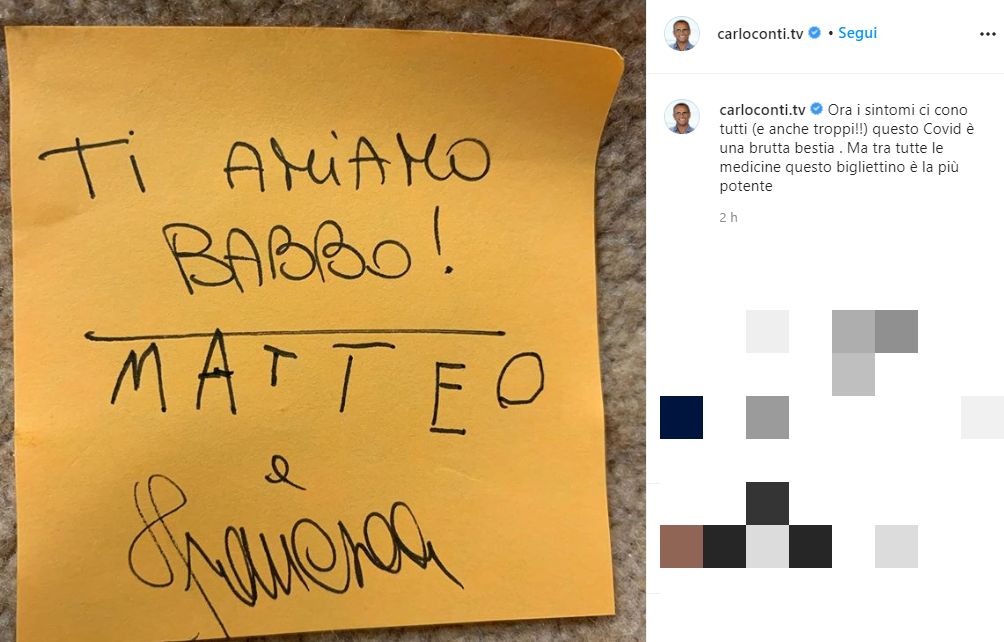Click the blue verified badge in the caption
The image size is (1004, 642).
pyautogui.click(x=816, y=109)
